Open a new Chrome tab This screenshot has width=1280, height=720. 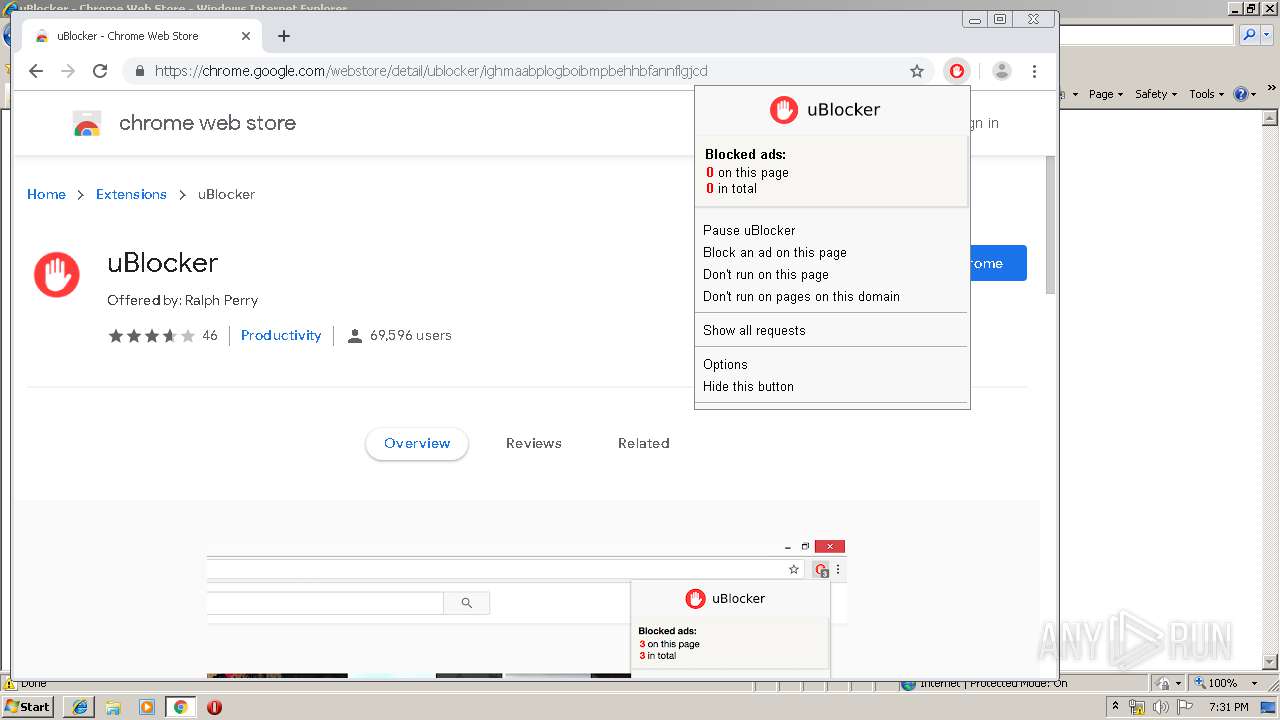284,36
